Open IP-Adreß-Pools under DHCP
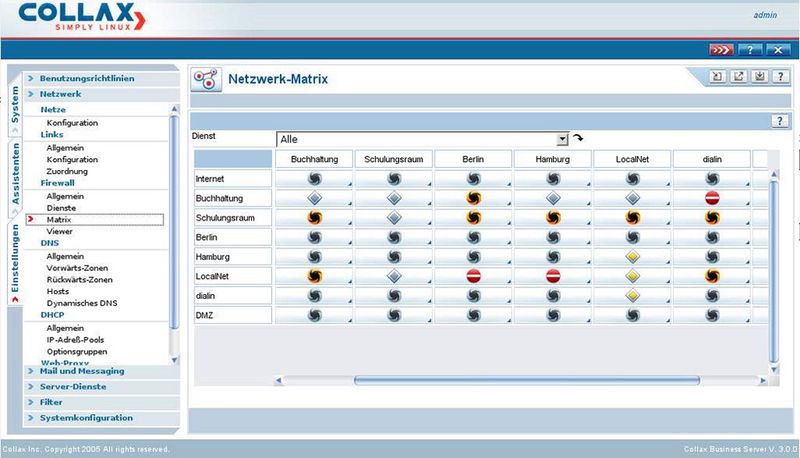 click(75, 340)
